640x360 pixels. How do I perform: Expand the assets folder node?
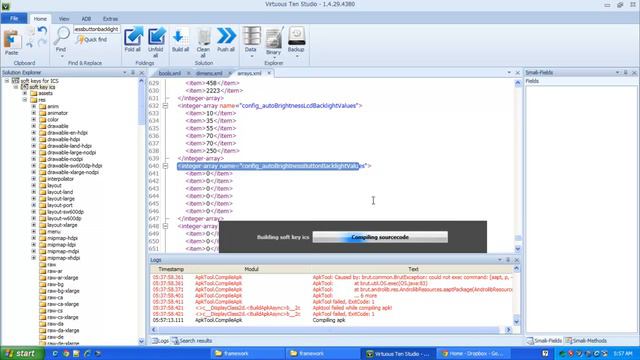pos(25,93)
